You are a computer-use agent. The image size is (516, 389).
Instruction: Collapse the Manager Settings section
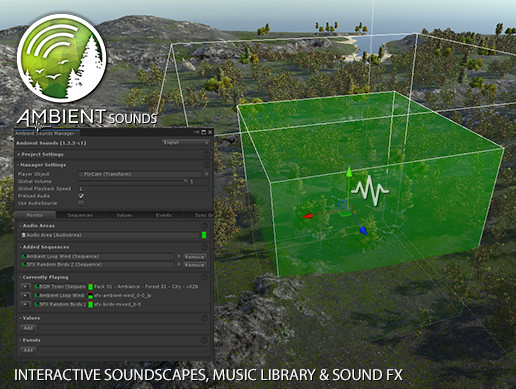click(41, 165)
